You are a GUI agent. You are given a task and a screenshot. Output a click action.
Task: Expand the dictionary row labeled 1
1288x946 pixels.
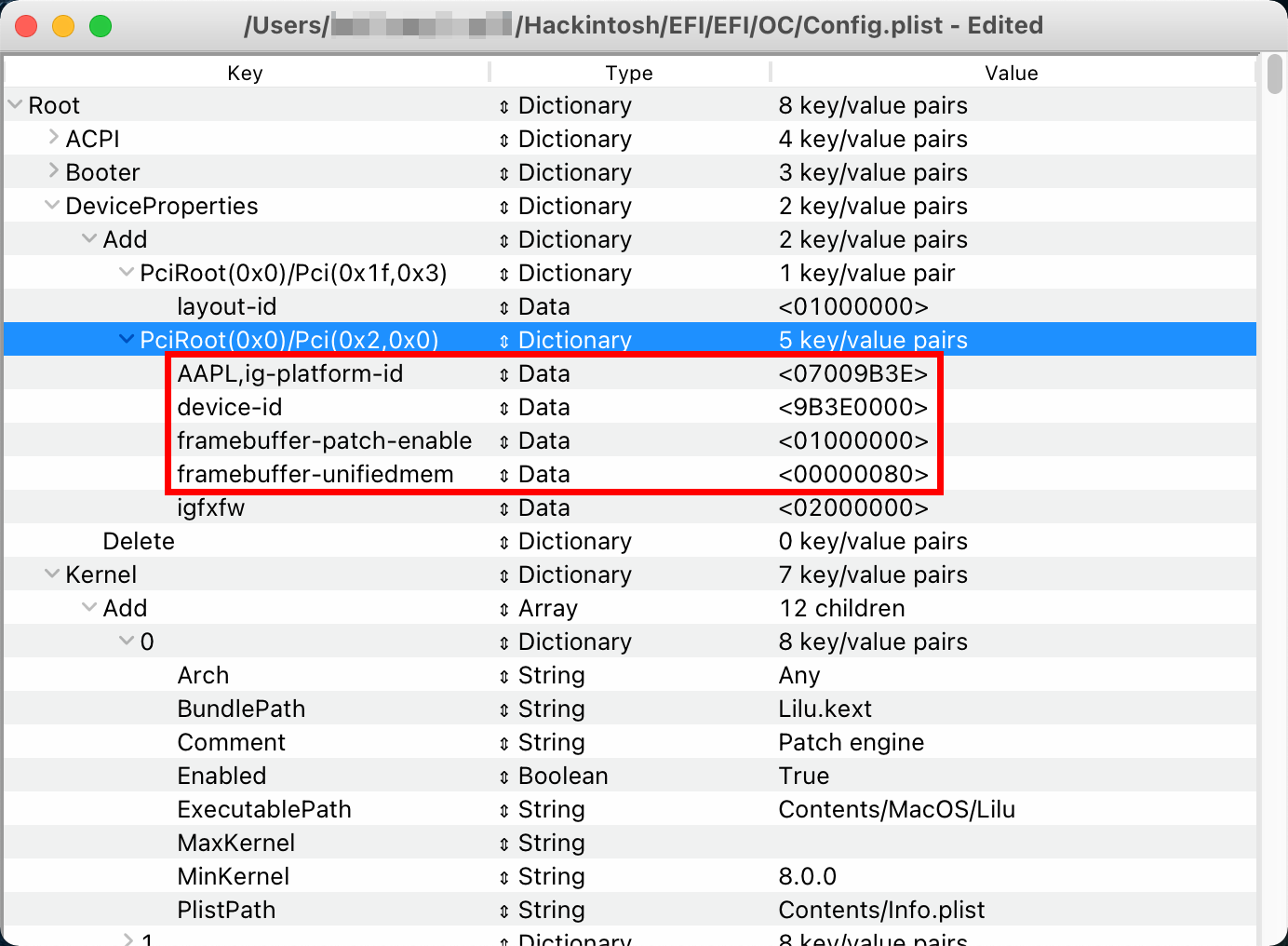coord(127,938)
